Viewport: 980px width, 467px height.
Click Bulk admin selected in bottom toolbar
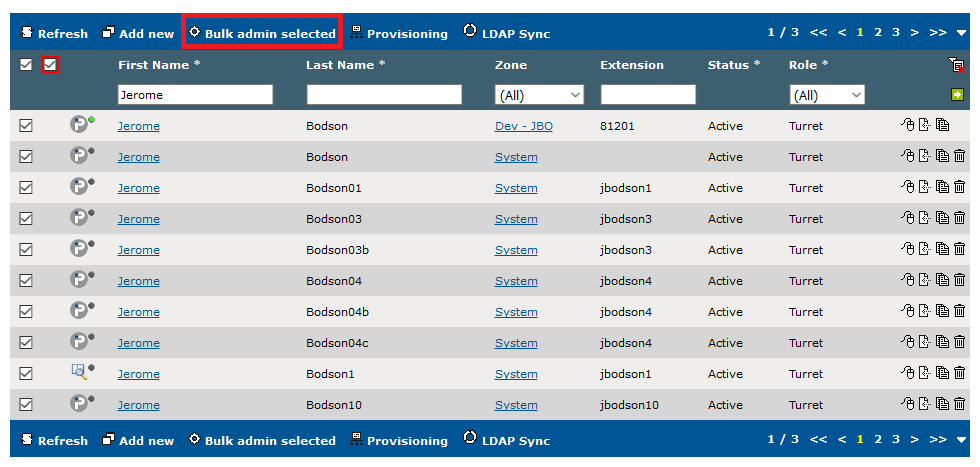(262, 440)
